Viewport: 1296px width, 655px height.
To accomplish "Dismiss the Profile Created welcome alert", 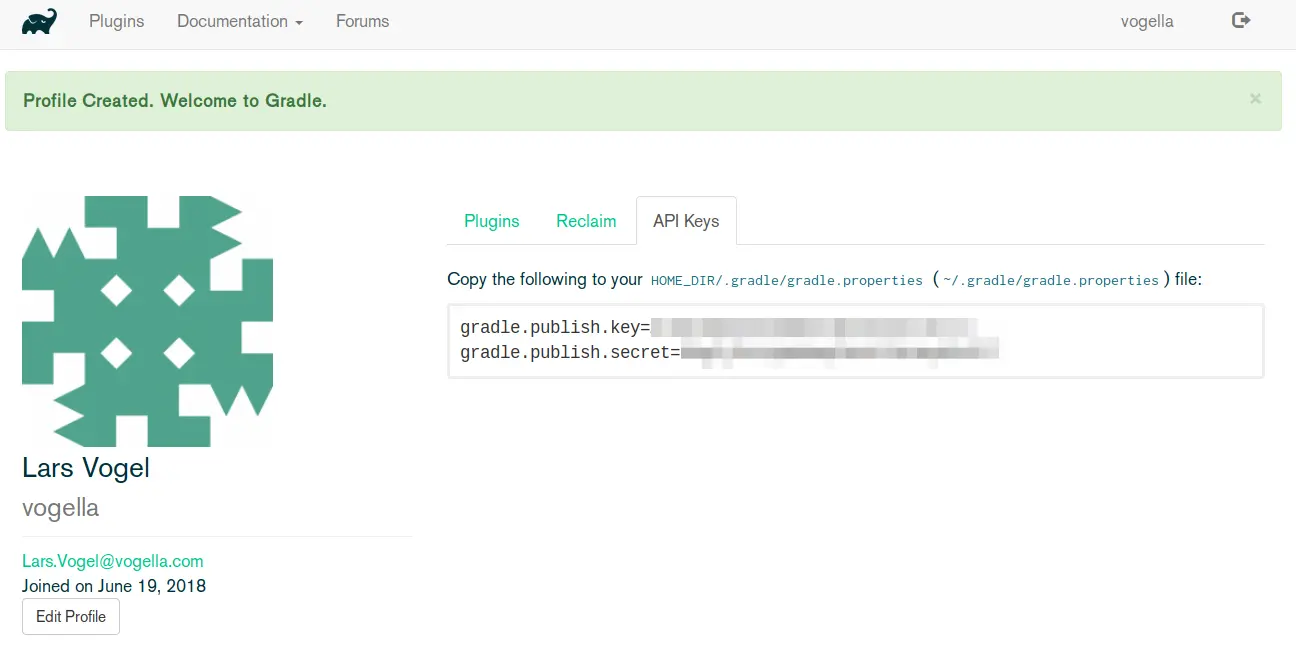I will point(1255,98).
